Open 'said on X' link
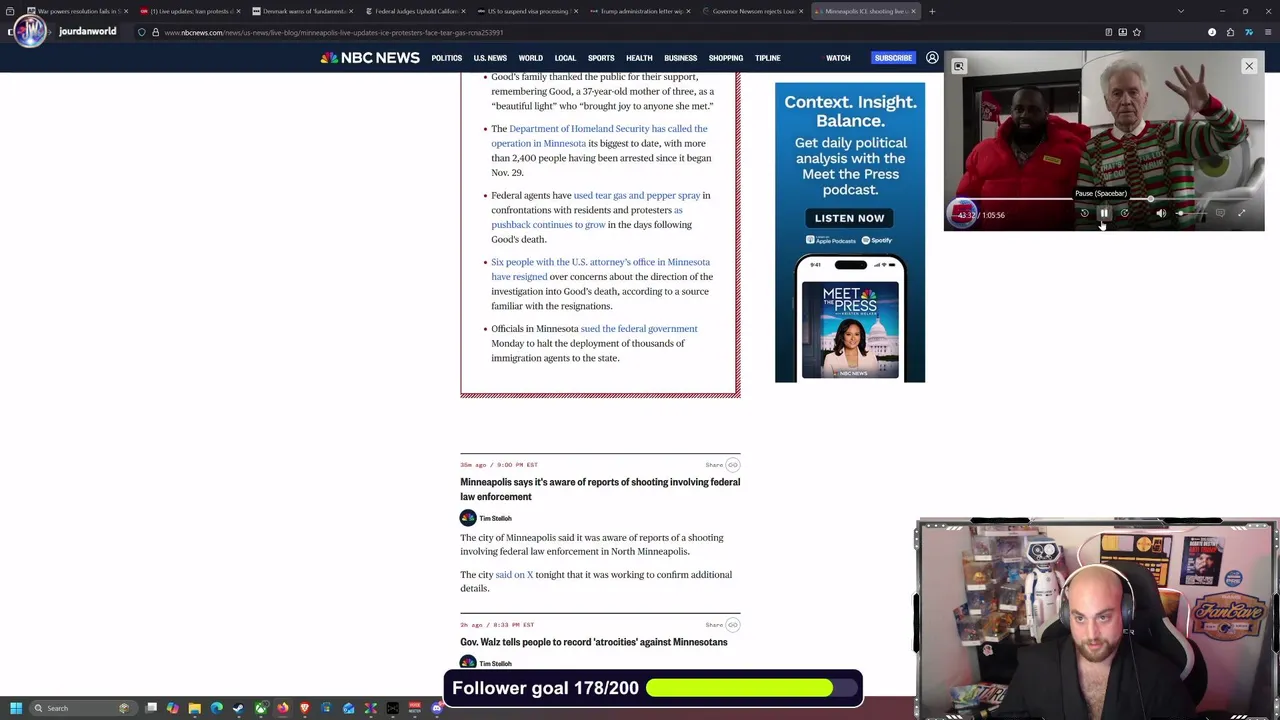Screen dimensions: 1280x720 (514, 575)
